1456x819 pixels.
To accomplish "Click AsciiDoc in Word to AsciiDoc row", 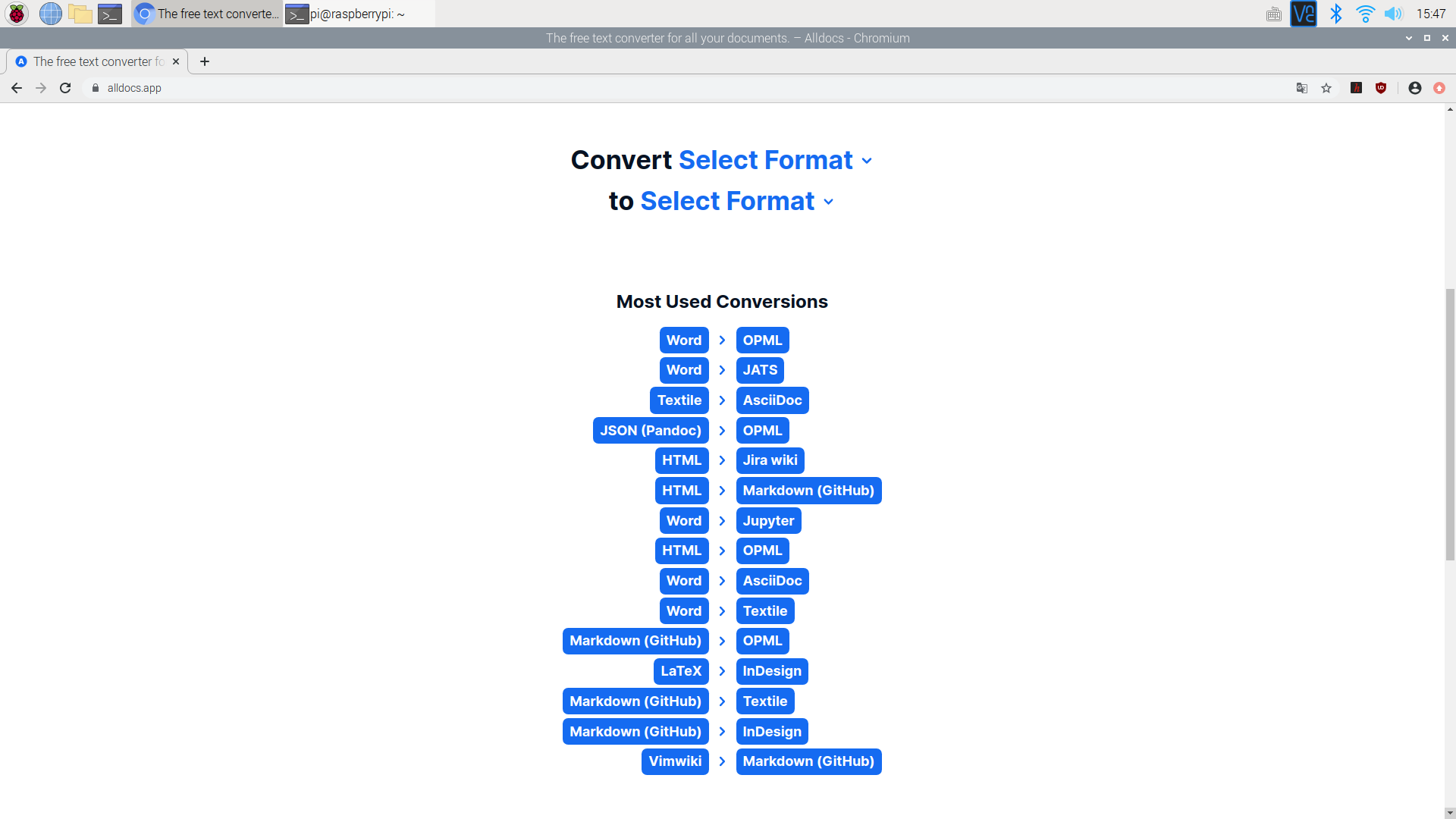I will 772,581.
